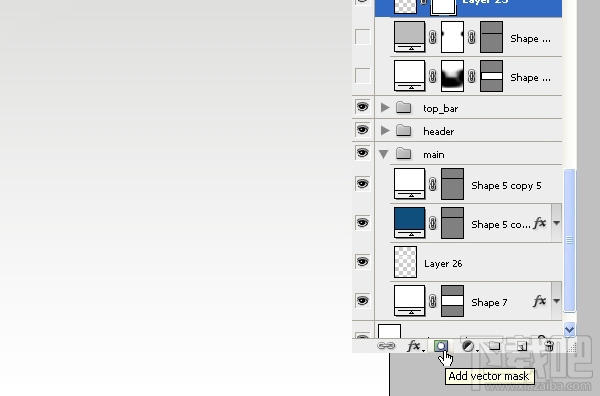Click the fx icon on the Shape 7 layer
Screen dimensions: 600x396
click(x=540, y=302)
